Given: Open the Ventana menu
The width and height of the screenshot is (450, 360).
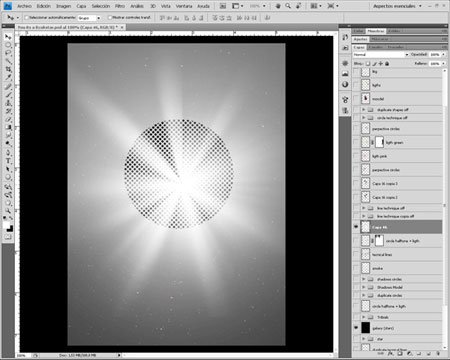Looking at the screenshot, I should 184,6.
